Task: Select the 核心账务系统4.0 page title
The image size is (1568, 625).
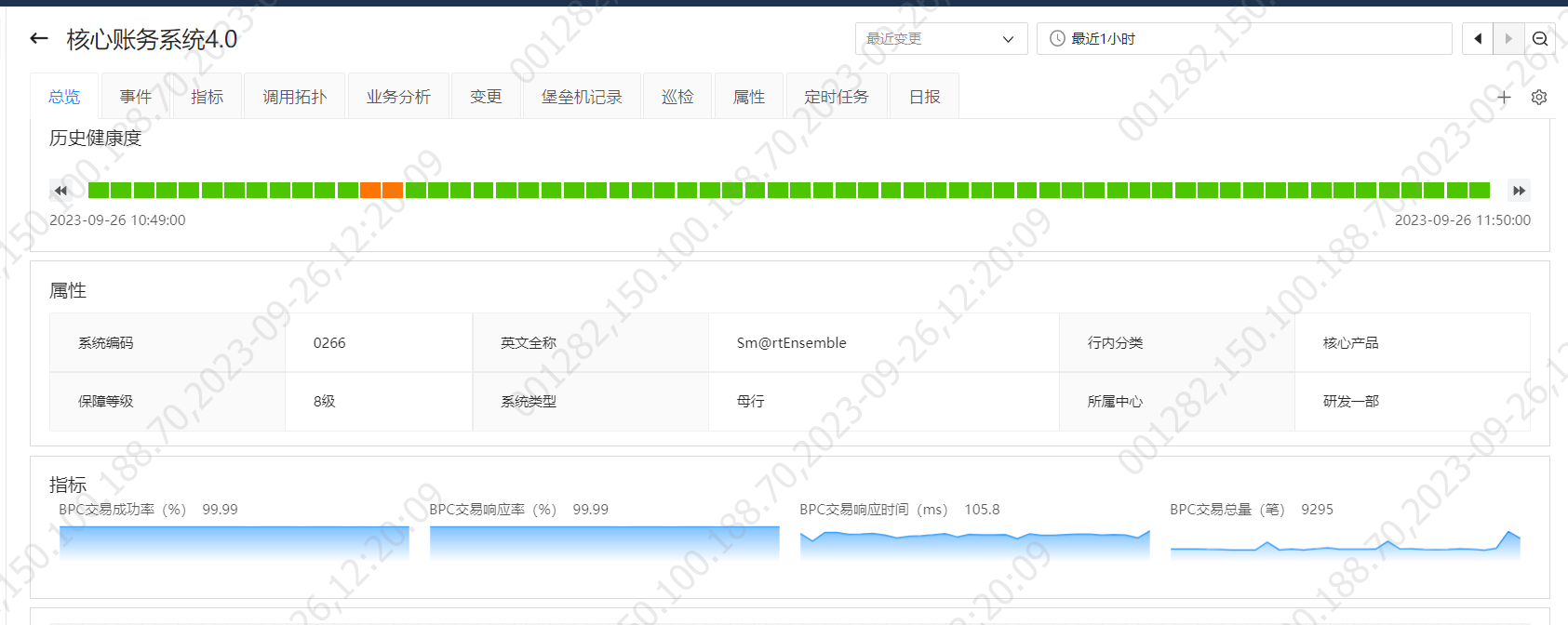Action: [152, 39]
